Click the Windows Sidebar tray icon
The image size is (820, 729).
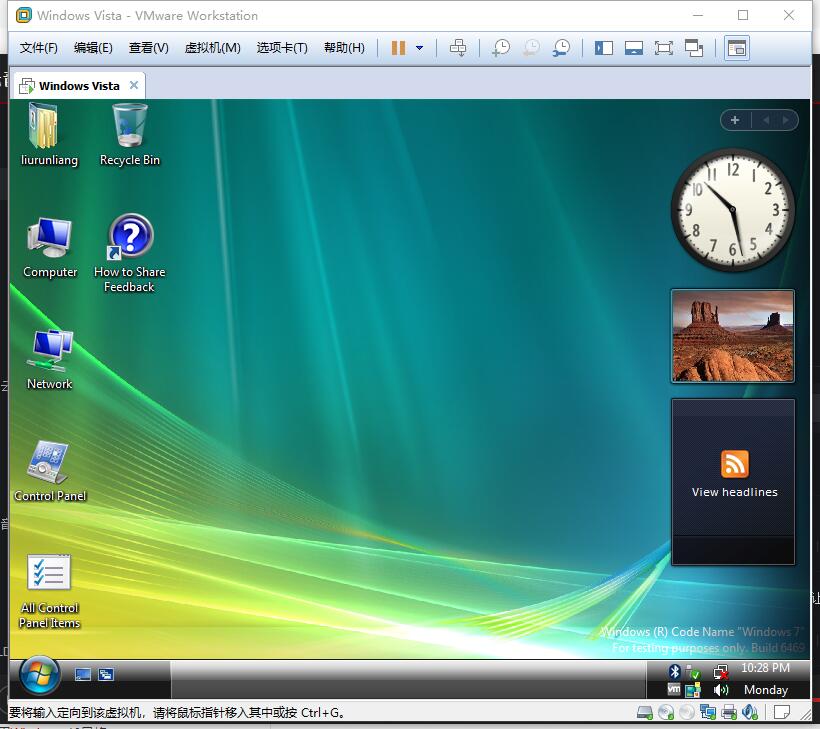(x=693, y=690)
